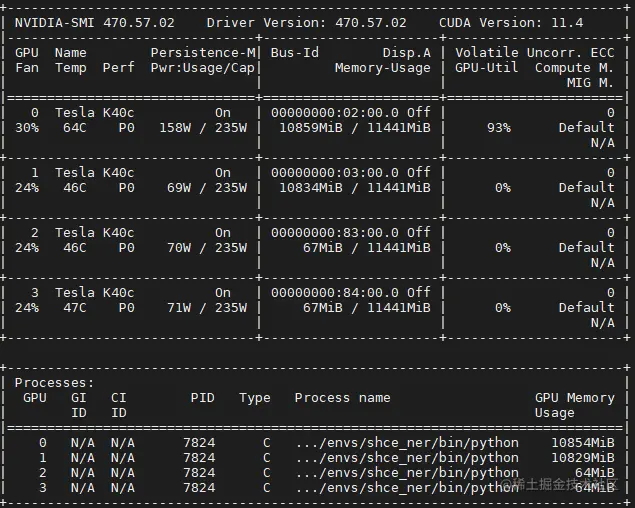Select the Temp column header

coord(71,68)
